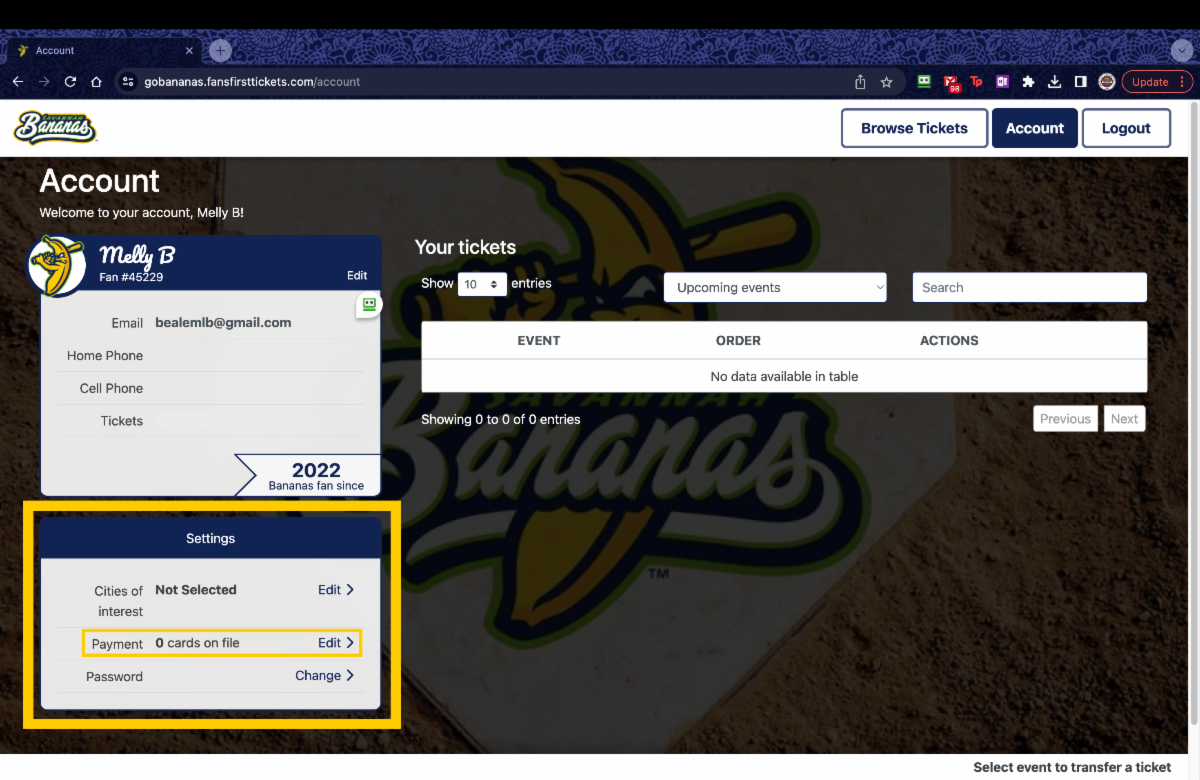
Task: Change the account Password
Action: pyautogui.click(x=325, y=676)
